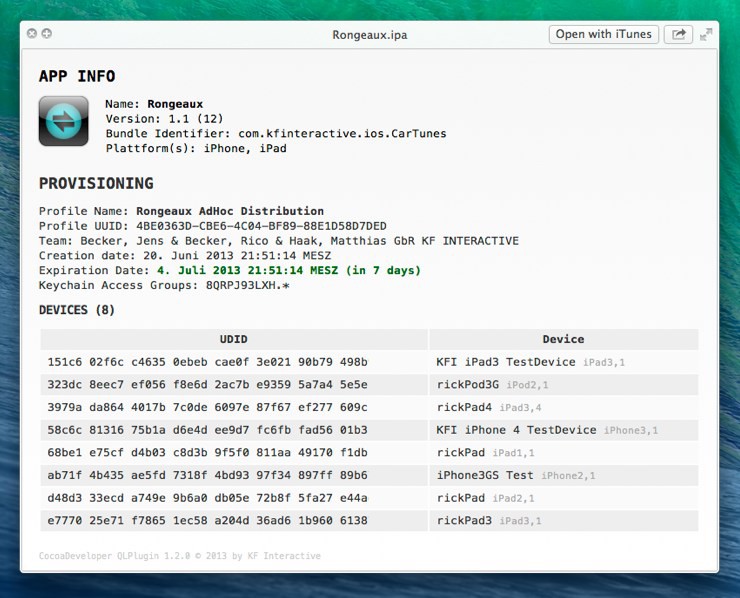Enter full screen with the arrows icon
Screen dimensions: 740x598
(706, 34)
